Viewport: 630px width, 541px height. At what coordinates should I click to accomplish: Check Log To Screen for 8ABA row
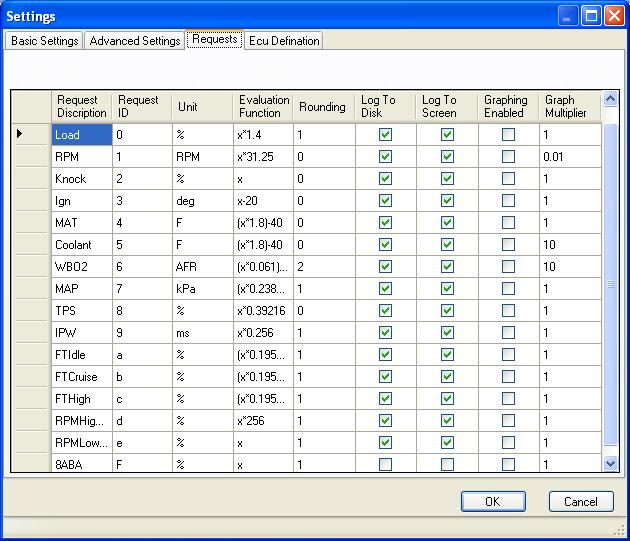(447, 465)
